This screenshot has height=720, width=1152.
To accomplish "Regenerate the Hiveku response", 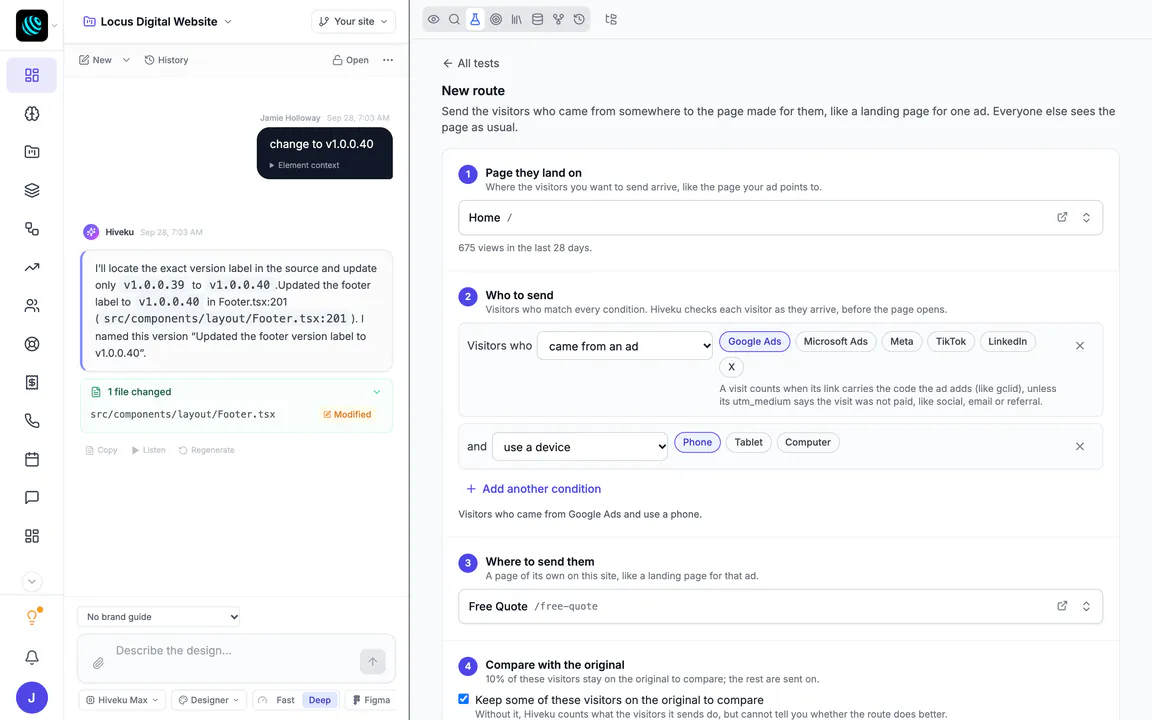I will [x=206, y=450].
